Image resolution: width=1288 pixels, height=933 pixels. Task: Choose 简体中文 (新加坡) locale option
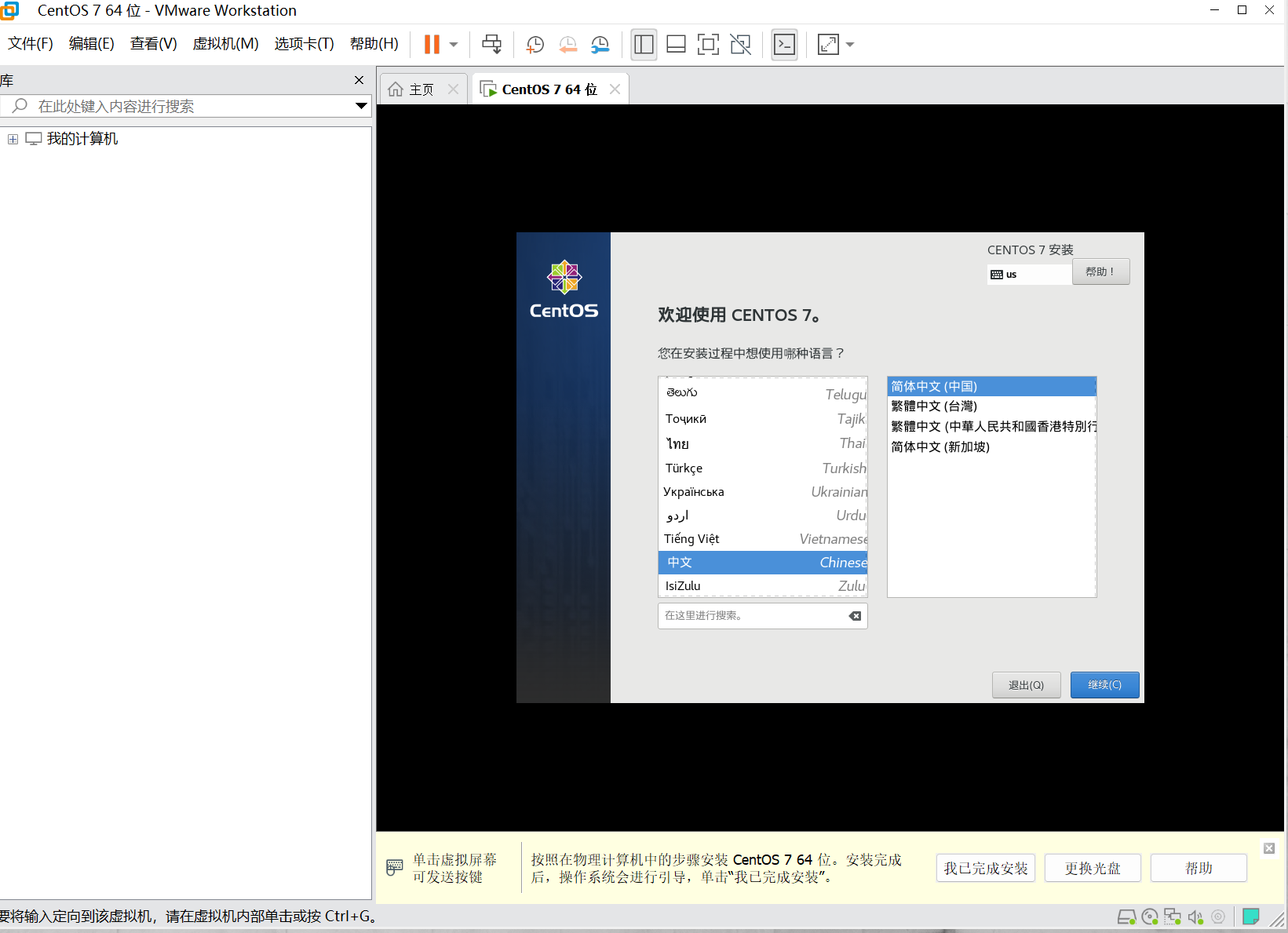coord(940,446)
